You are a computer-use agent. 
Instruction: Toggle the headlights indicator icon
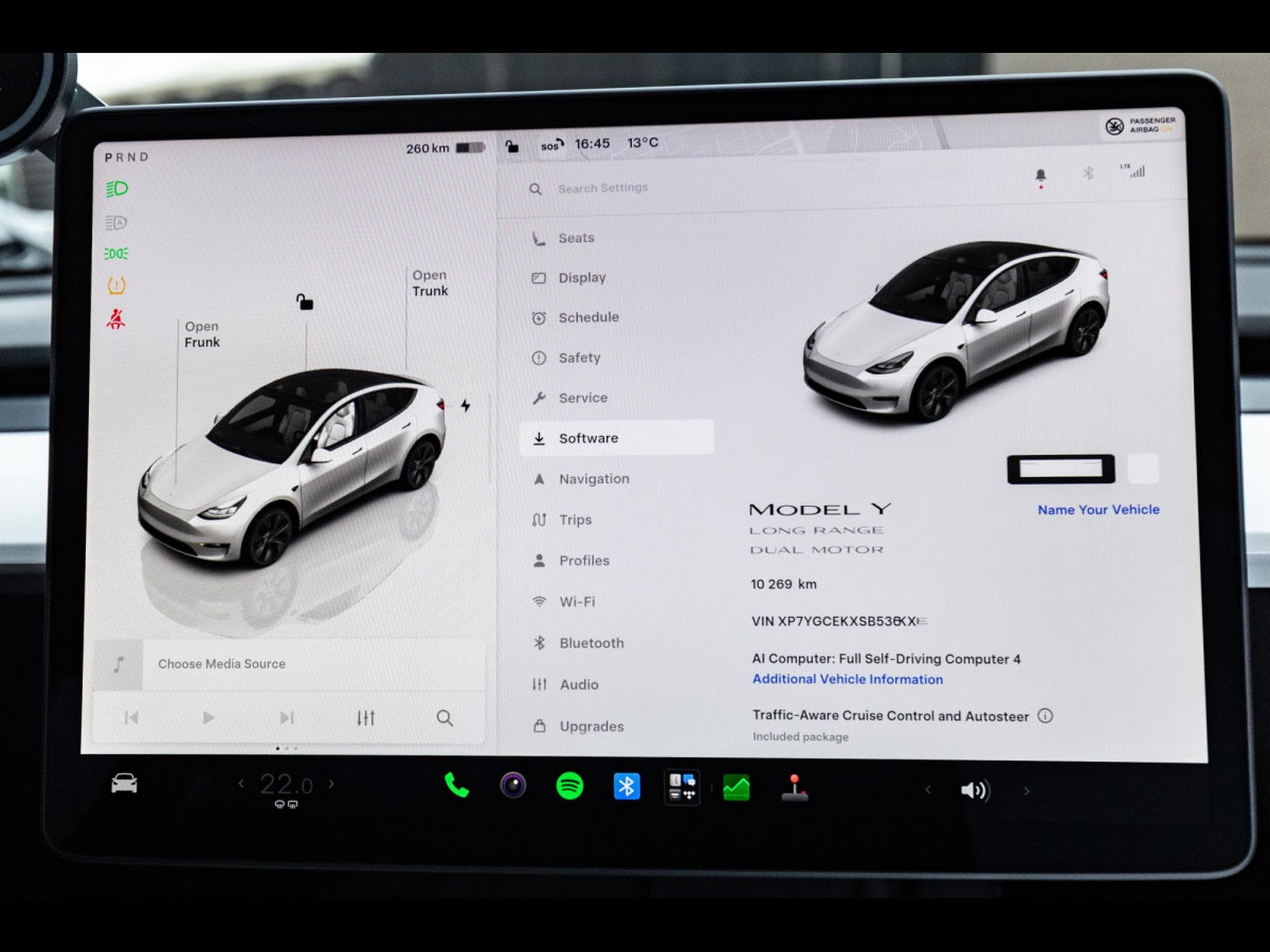pyautogui.click(x=117, y=188)
